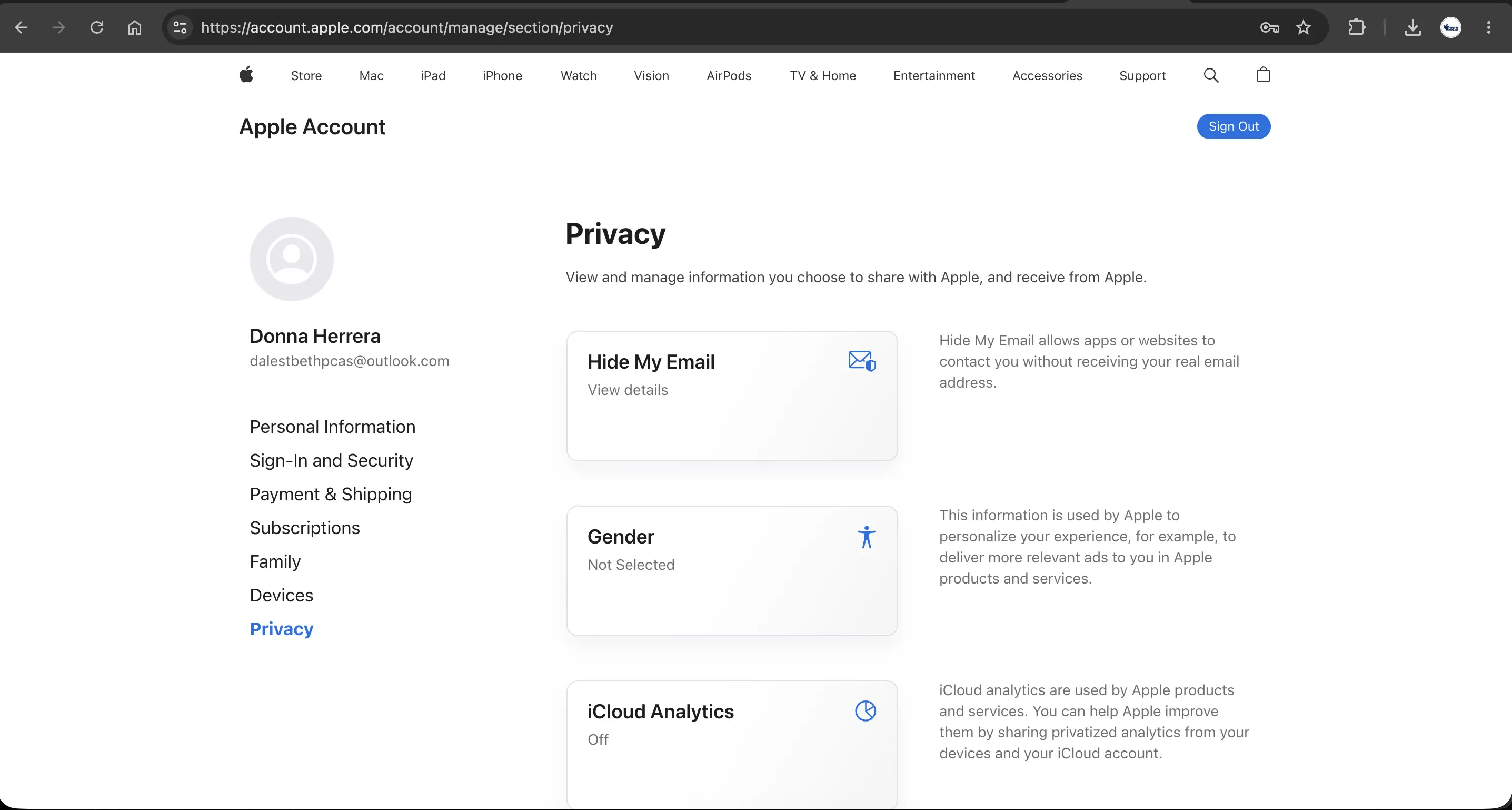Go to Payment & Shipping section

pos(331,494)
